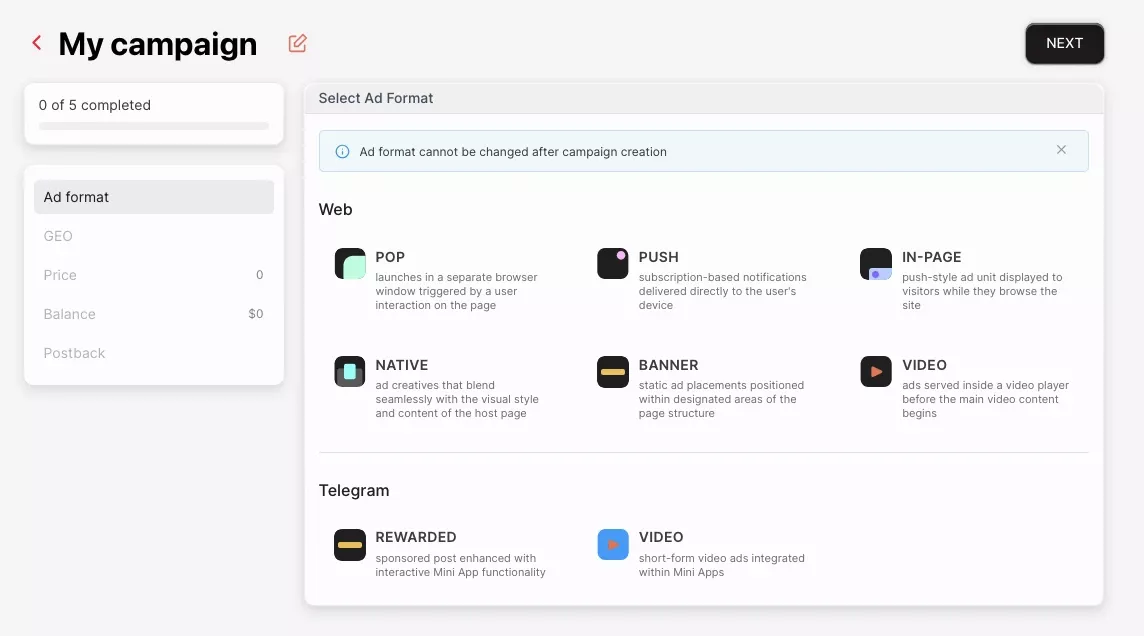
Task: Click the PUSH format icon
Action: [x=613, y=263]
